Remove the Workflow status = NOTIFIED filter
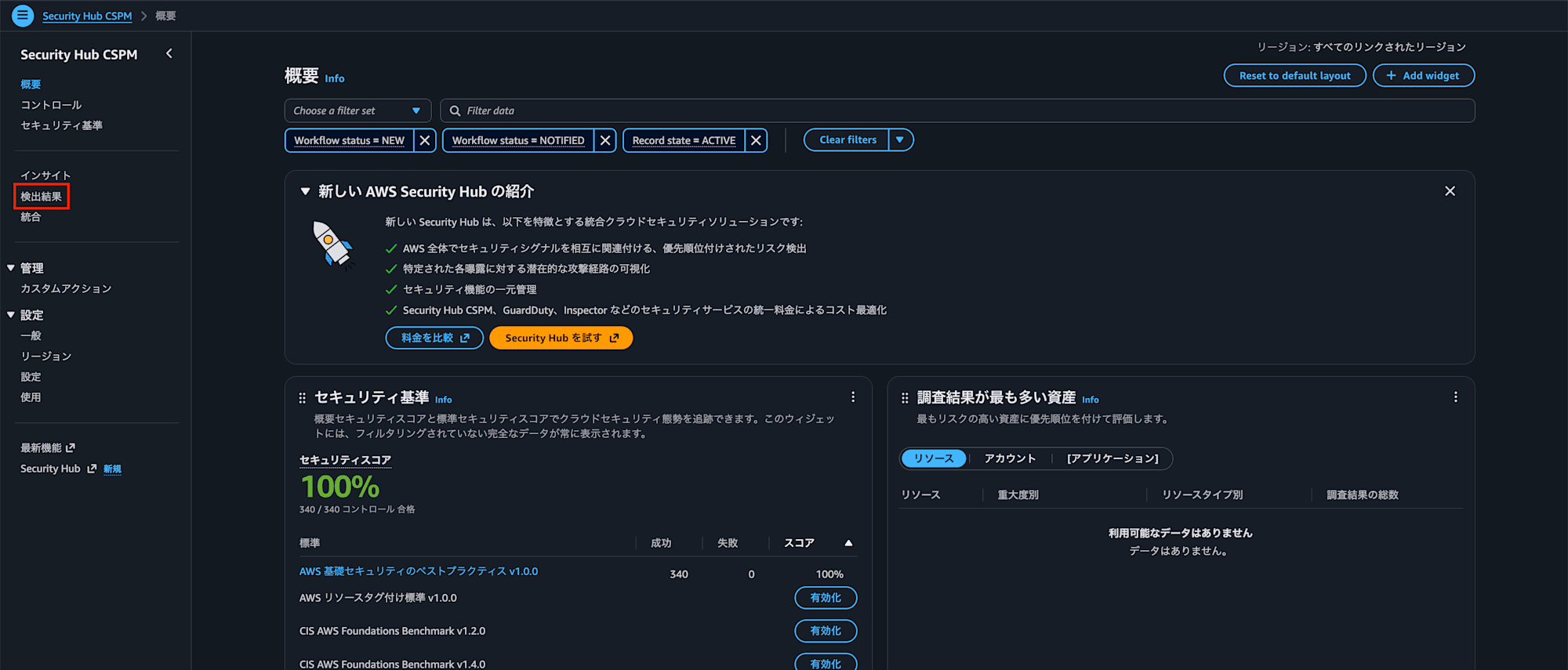This screenshot has width=1568, height=670. point(605,140)
